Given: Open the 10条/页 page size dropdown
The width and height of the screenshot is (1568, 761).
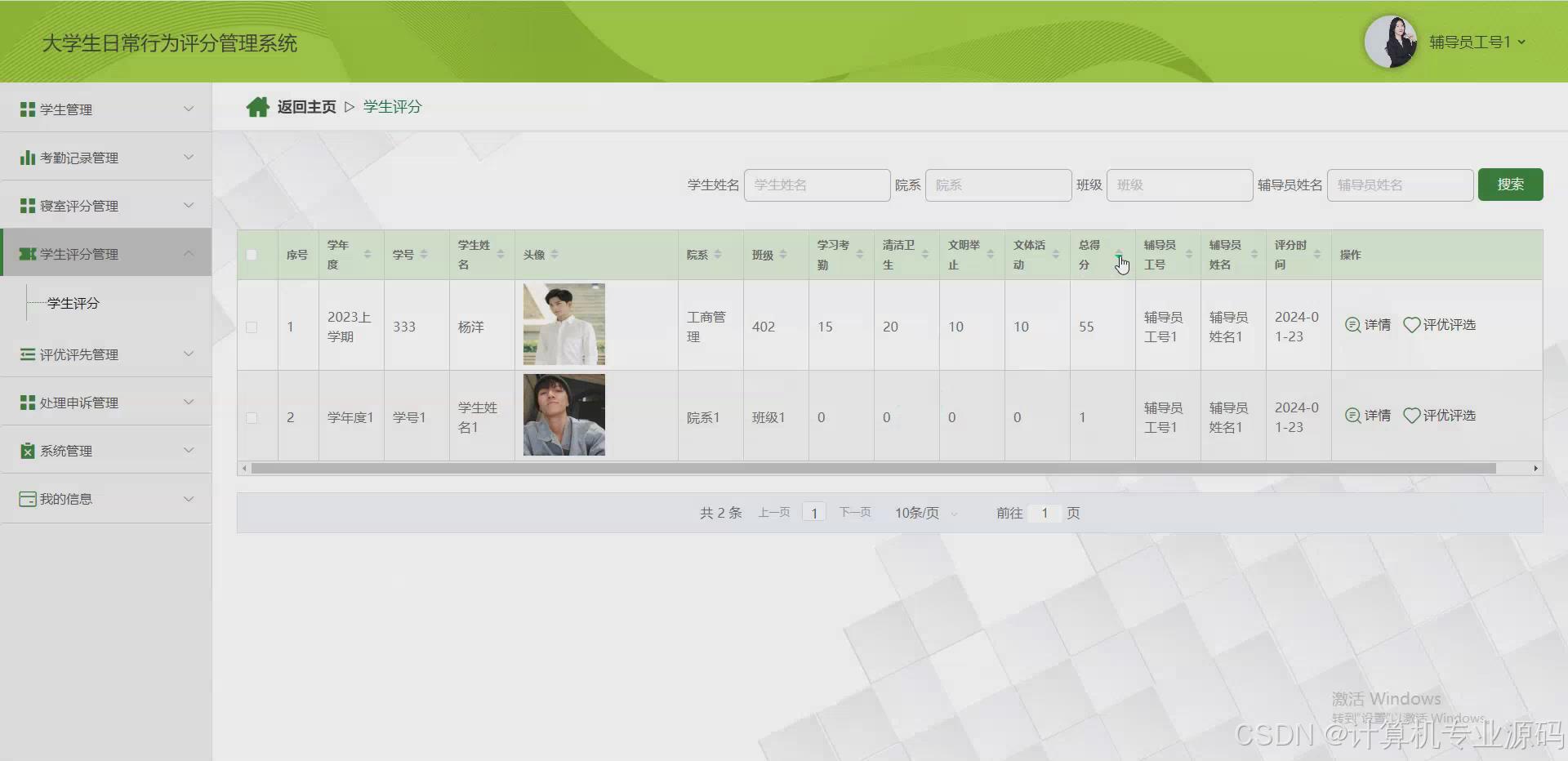Looking at the screenshot, I should pos(926,513).
